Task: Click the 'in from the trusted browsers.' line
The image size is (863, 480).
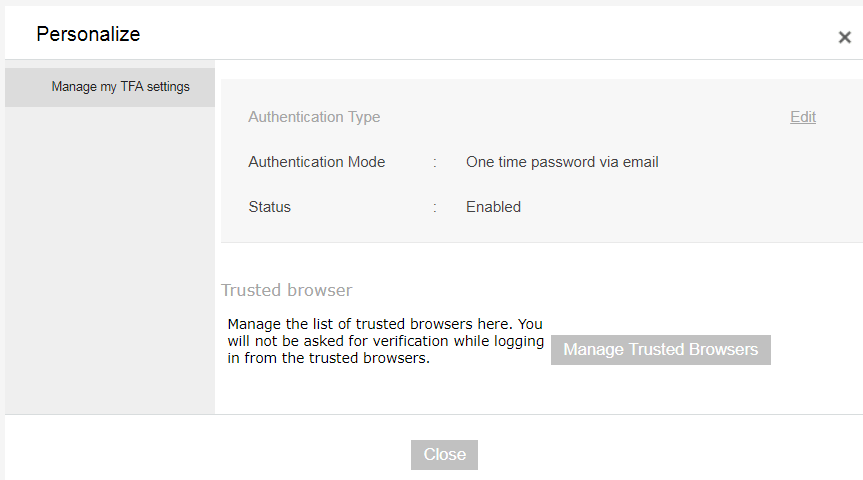Action: [x=328, y=360]
